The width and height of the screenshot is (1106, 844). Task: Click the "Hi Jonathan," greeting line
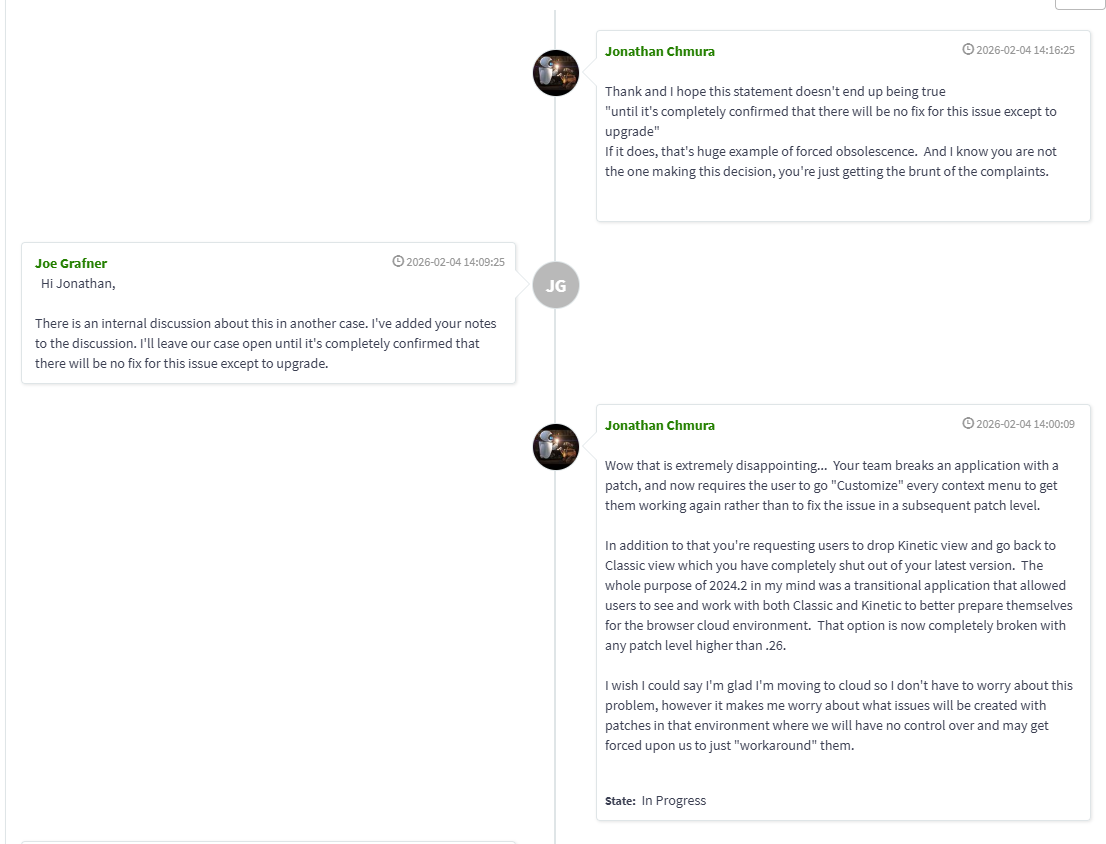[x=78, y=283]
